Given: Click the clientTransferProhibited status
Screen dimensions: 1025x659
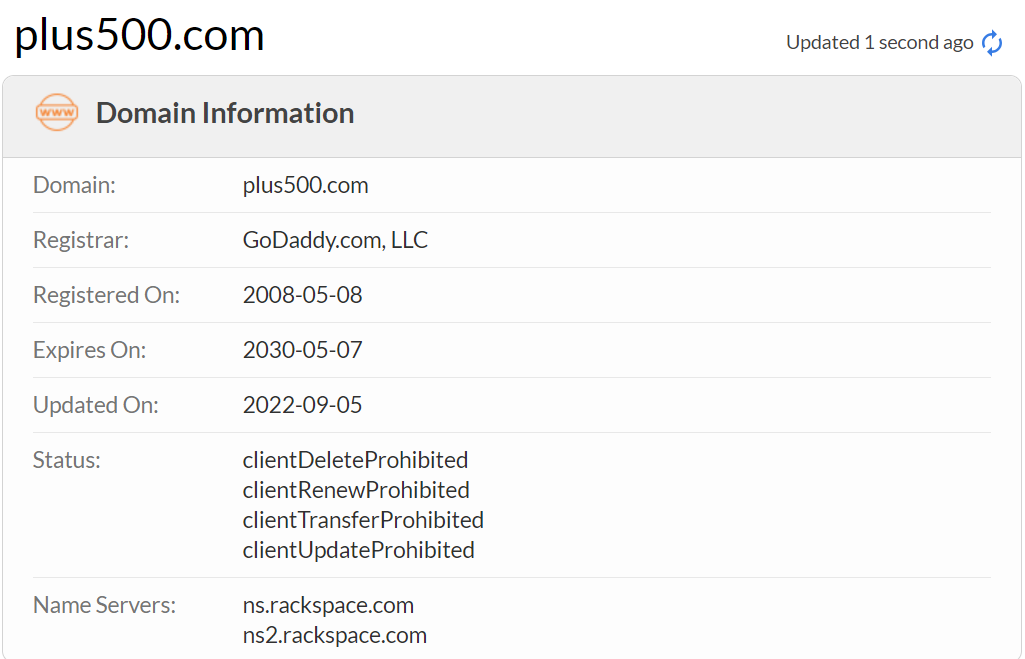Looking at the screenshot, I should click(x=363, y=520).
